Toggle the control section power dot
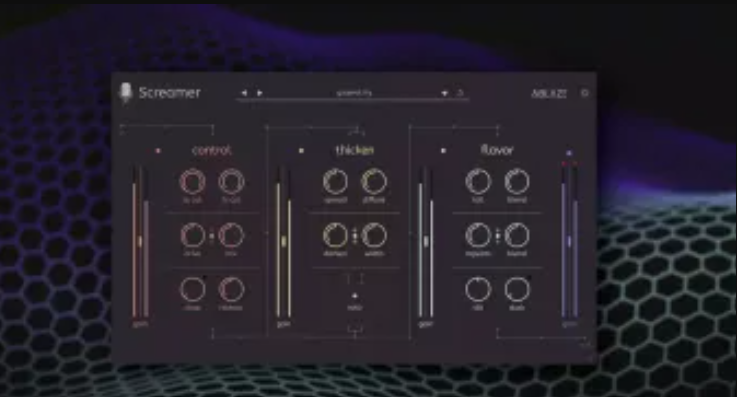 click(x=158, y=151)
